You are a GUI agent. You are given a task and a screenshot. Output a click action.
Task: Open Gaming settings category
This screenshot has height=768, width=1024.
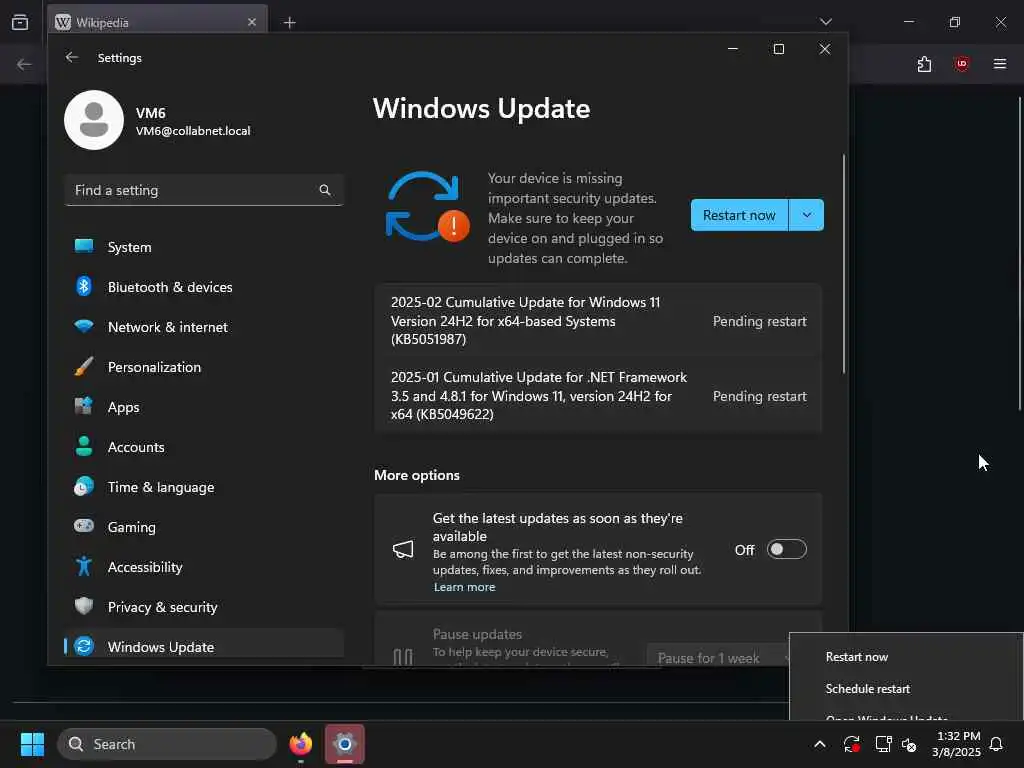click(x=204, y=526)
